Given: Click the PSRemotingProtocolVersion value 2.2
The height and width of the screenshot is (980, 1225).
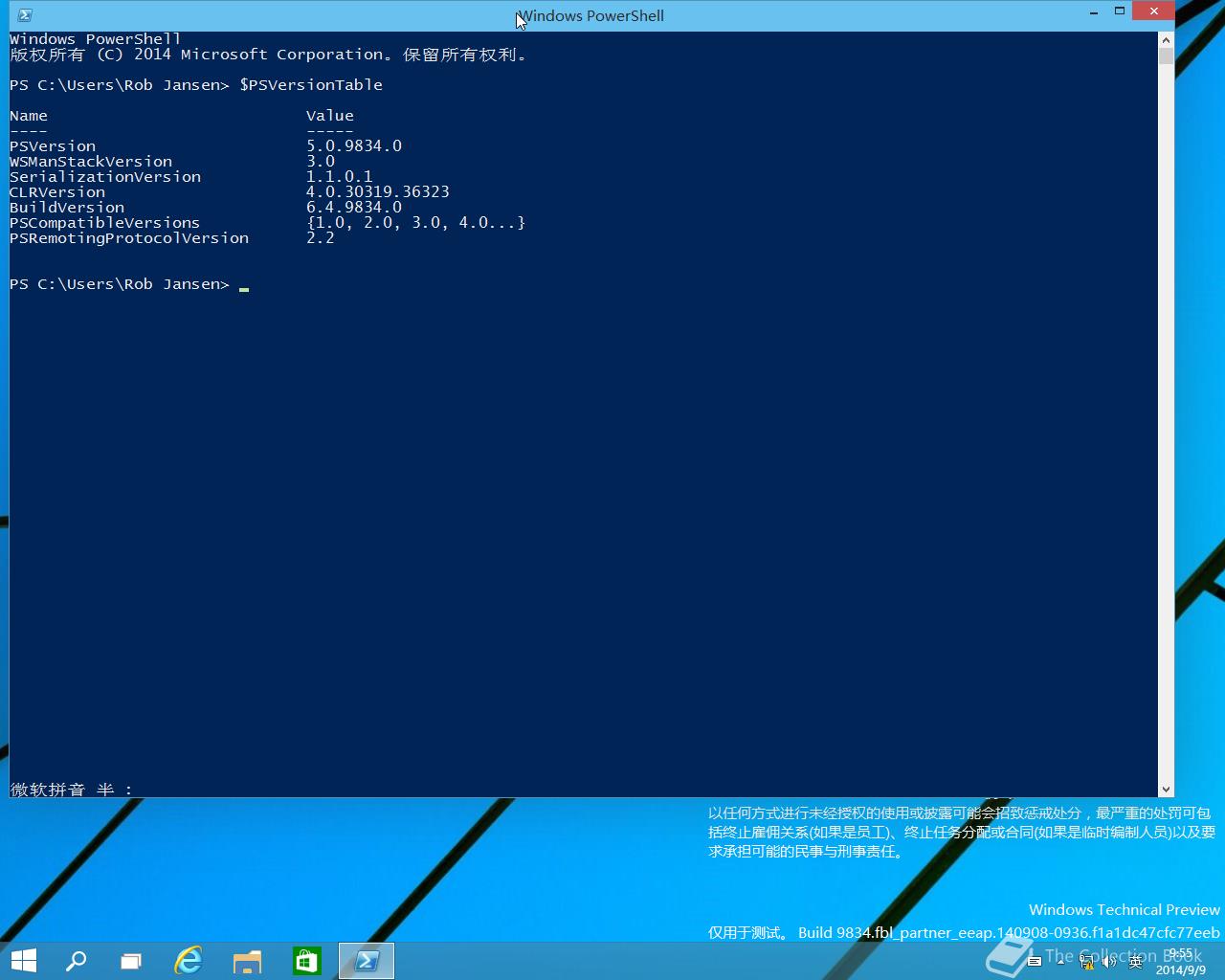Looking at the screenshot, I should [321, 238].
